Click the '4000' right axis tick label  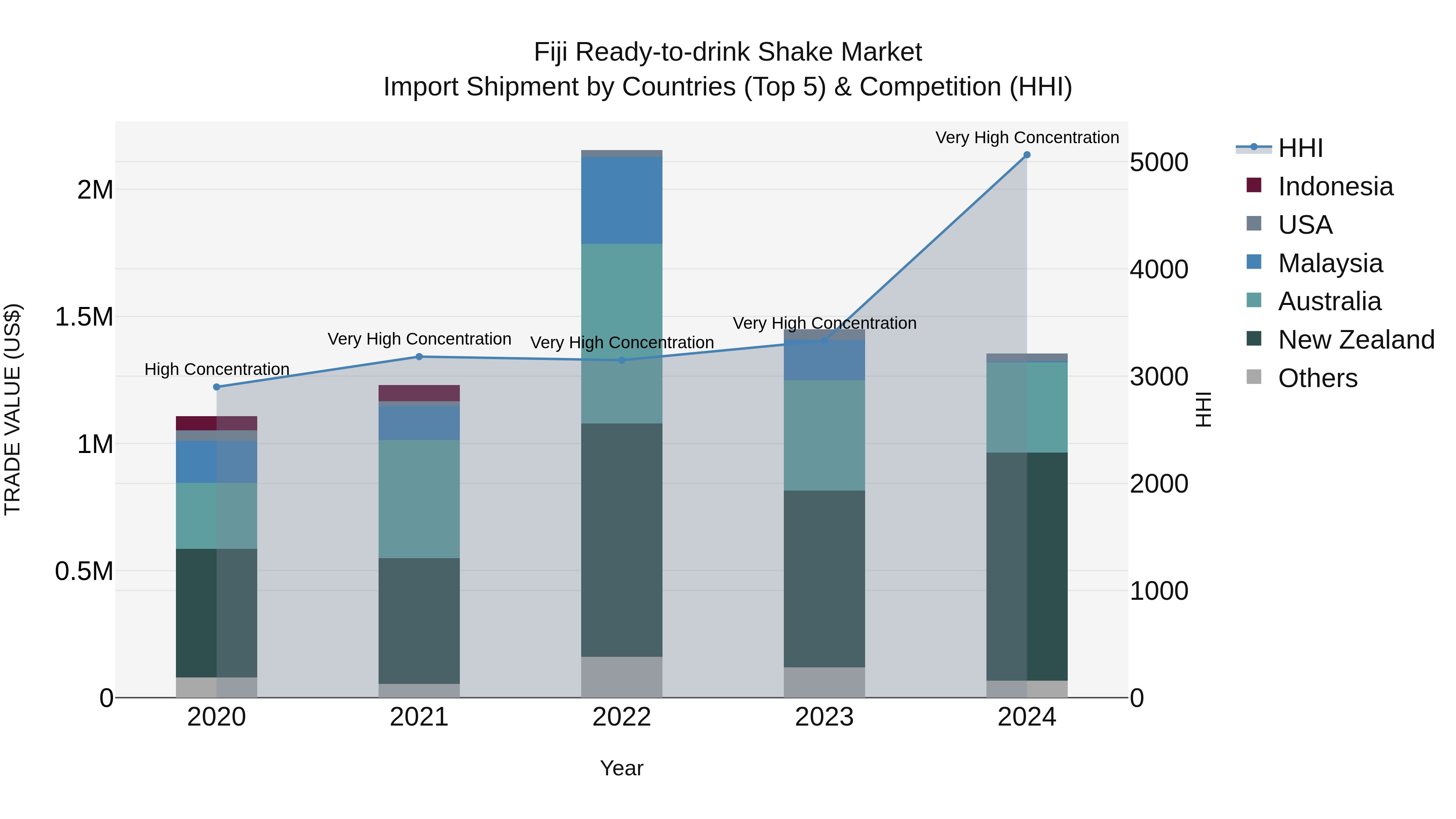(x=1159, y=270)
